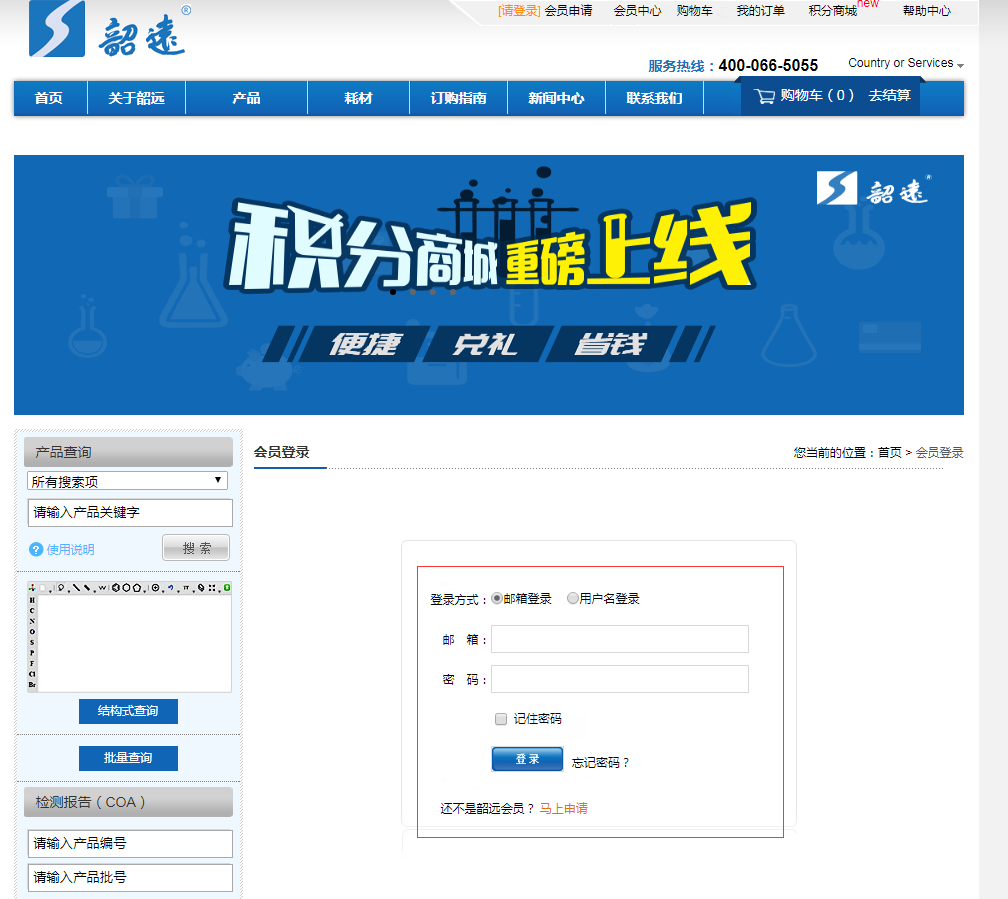Click the 结构式查询 button
The image size is (1008, 899).
128,711
